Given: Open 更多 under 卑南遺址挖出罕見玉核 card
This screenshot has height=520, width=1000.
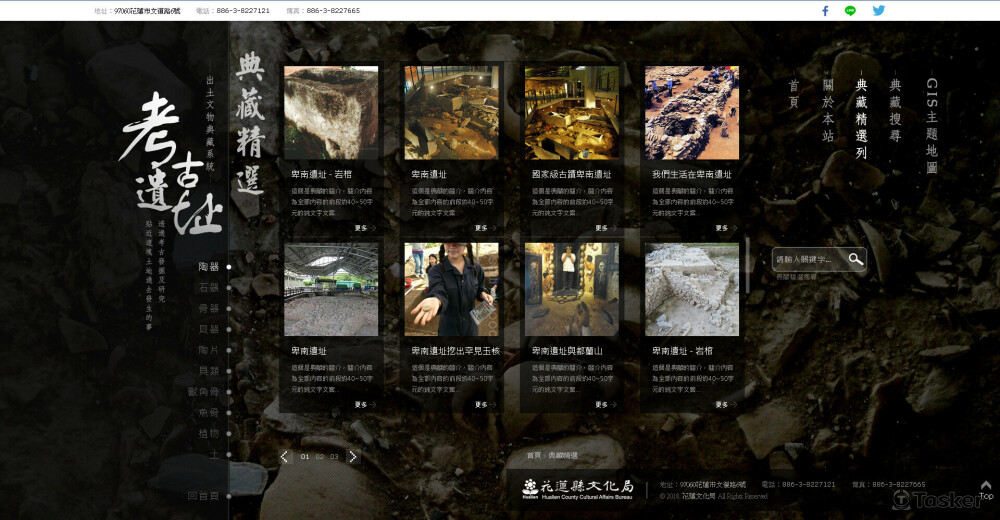Looking at the screenshot, I should 484,405.
